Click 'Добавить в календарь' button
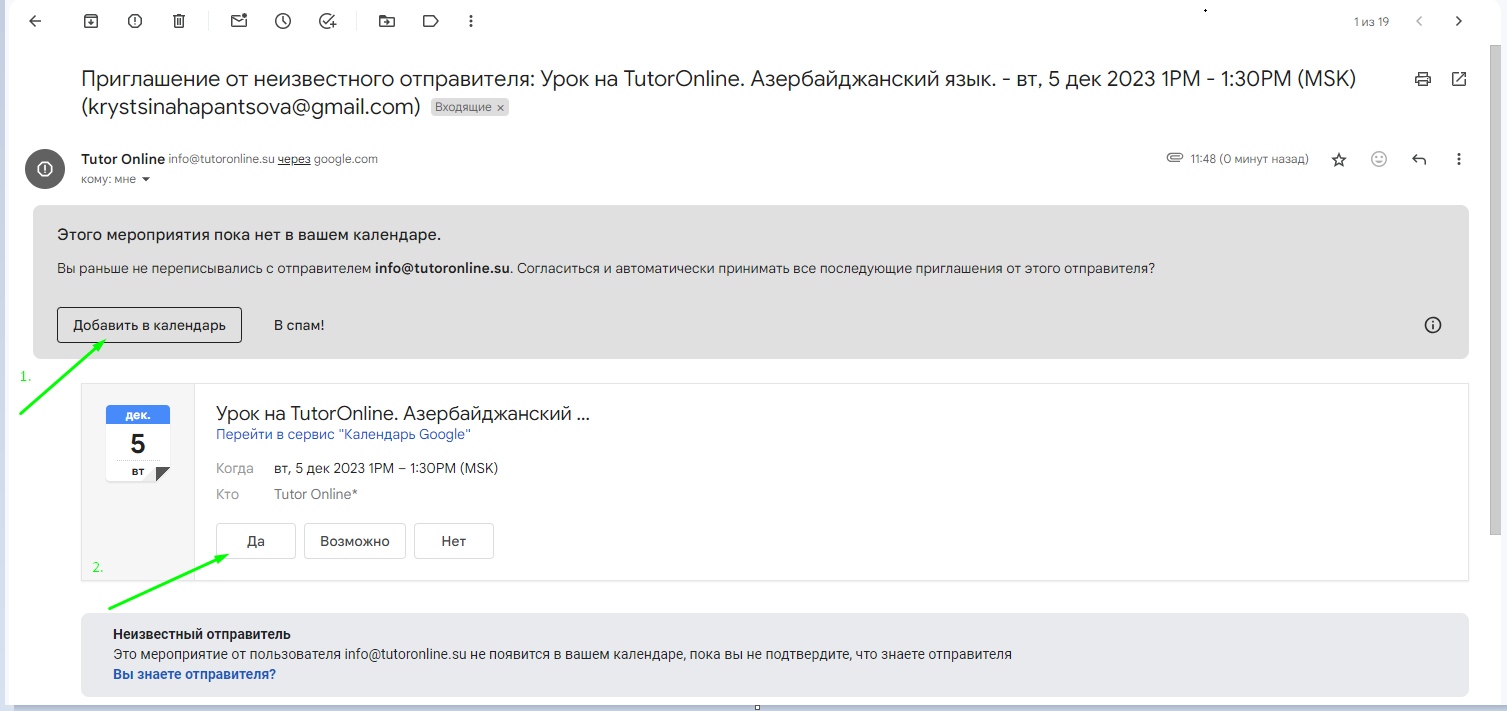The width and height of the screenshot is (1507, 711). (x=149, y=325)
